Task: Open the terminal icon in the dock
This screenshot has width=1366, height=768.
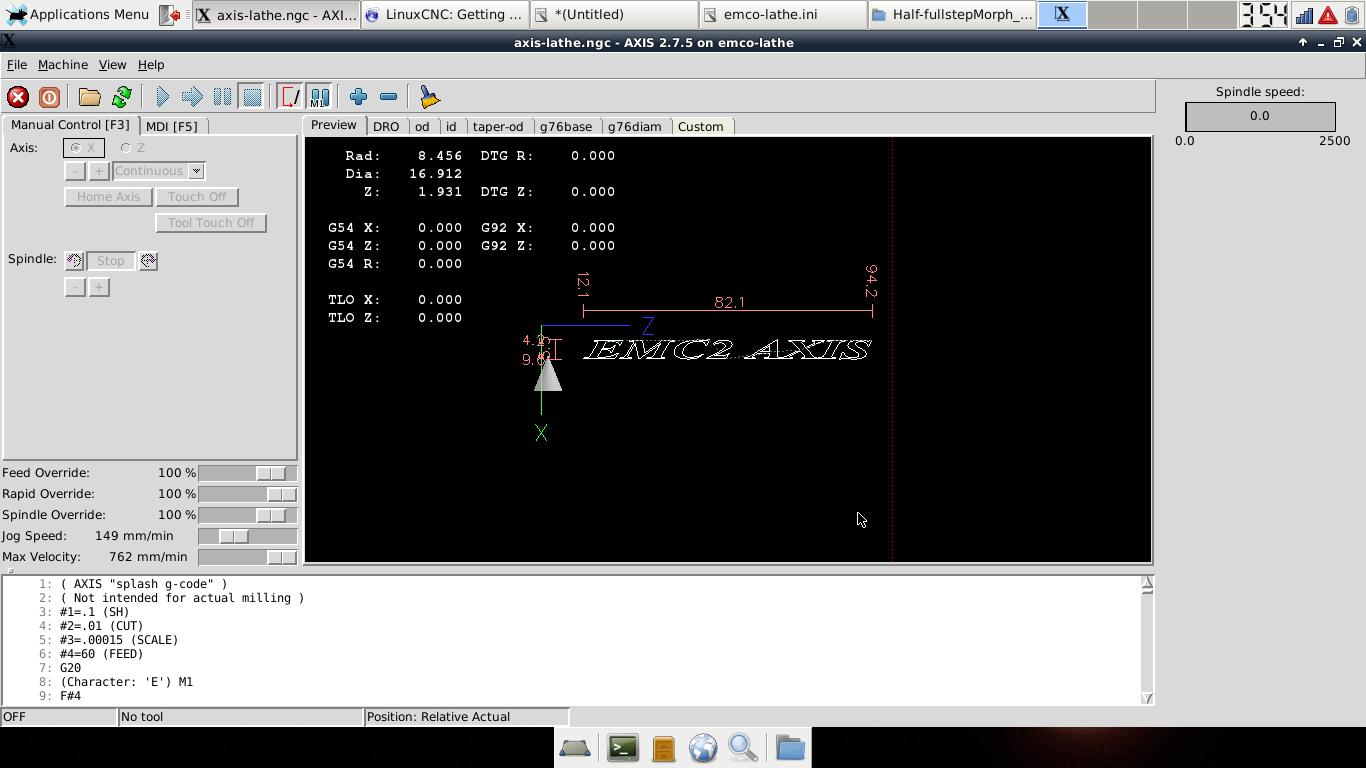Action: tap(623, 748)
